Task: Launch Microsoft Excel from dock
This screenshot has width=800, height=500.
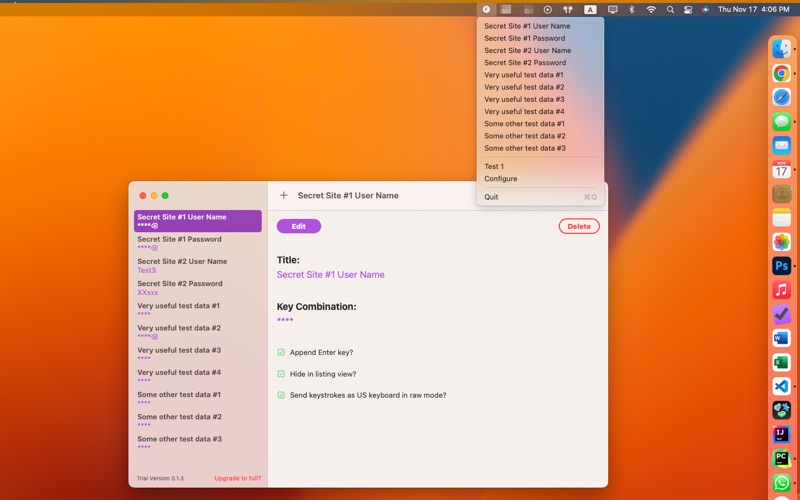Action: tap(781, 362)
